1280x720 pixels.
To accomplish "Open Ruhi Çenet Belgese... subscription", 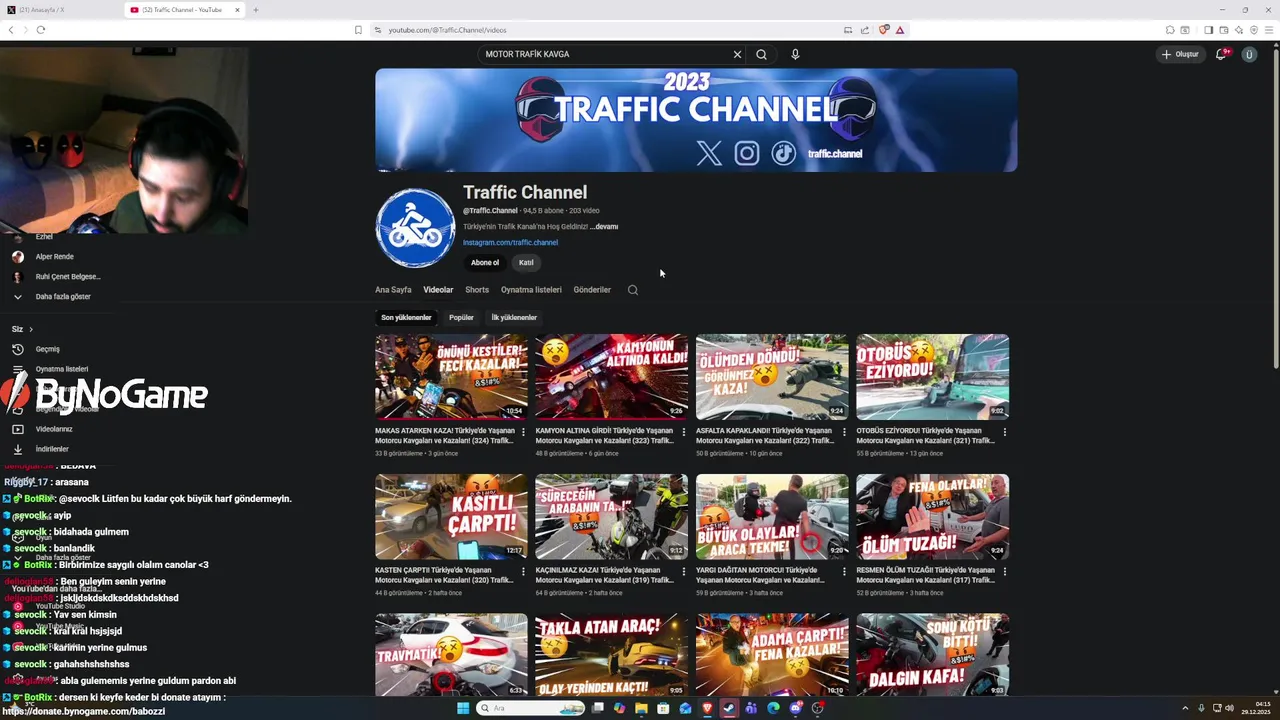I will (x=67, y=277).
